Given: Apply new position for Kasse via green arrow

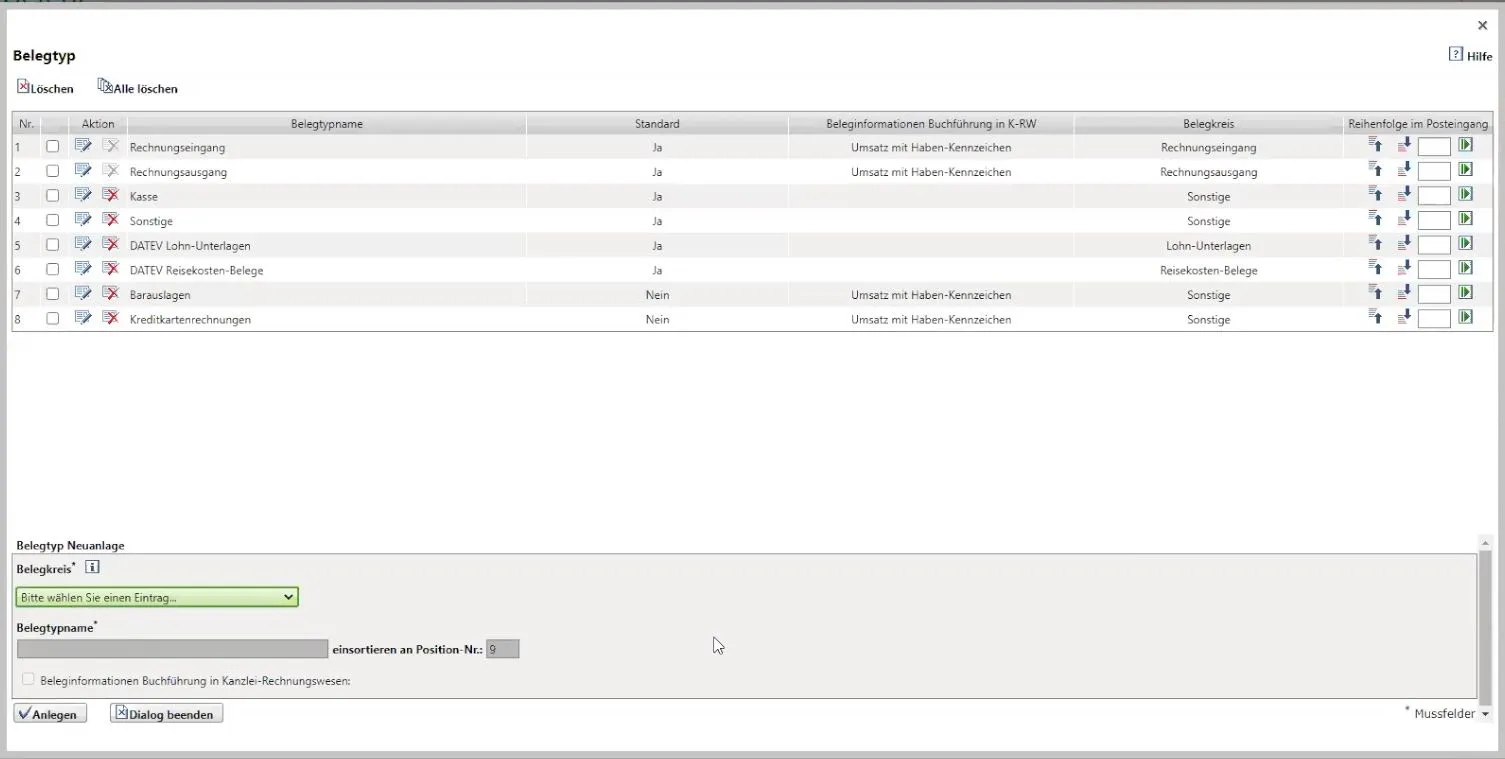Looking at the screenshot, I should (x=1465, y=194).
